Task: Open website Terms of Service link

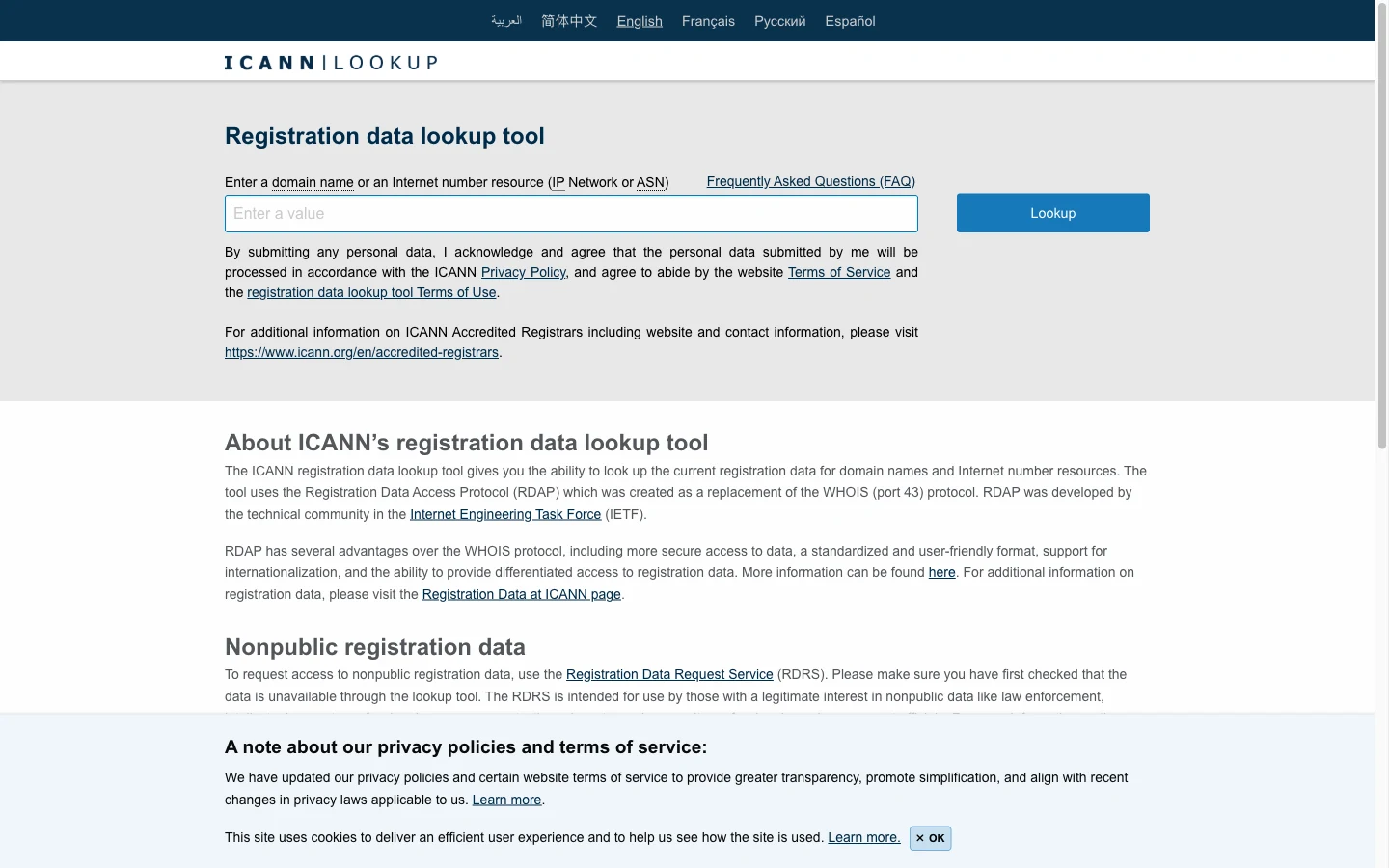Action: click(x=839, y=272)
